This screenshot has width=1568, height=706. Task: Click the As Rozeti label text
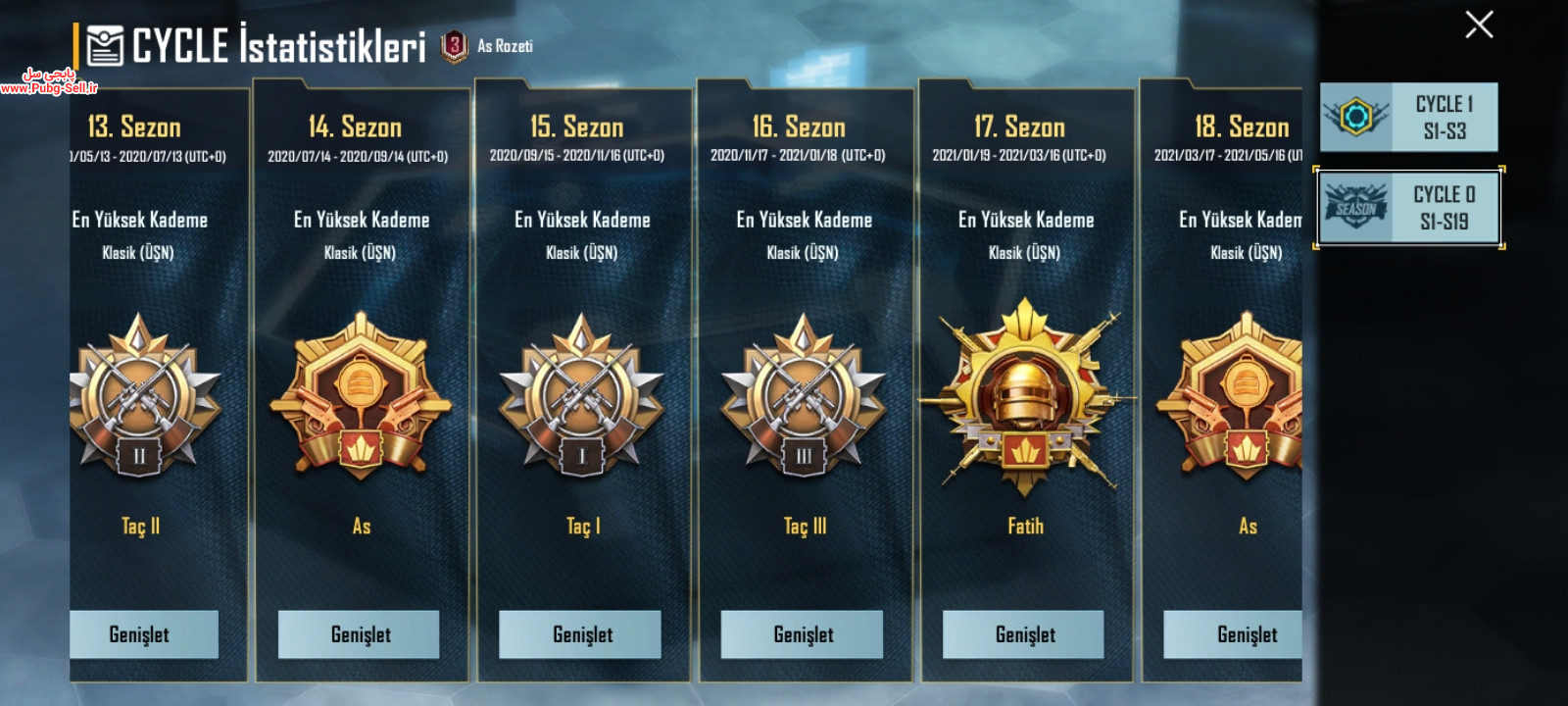[505, 46]
